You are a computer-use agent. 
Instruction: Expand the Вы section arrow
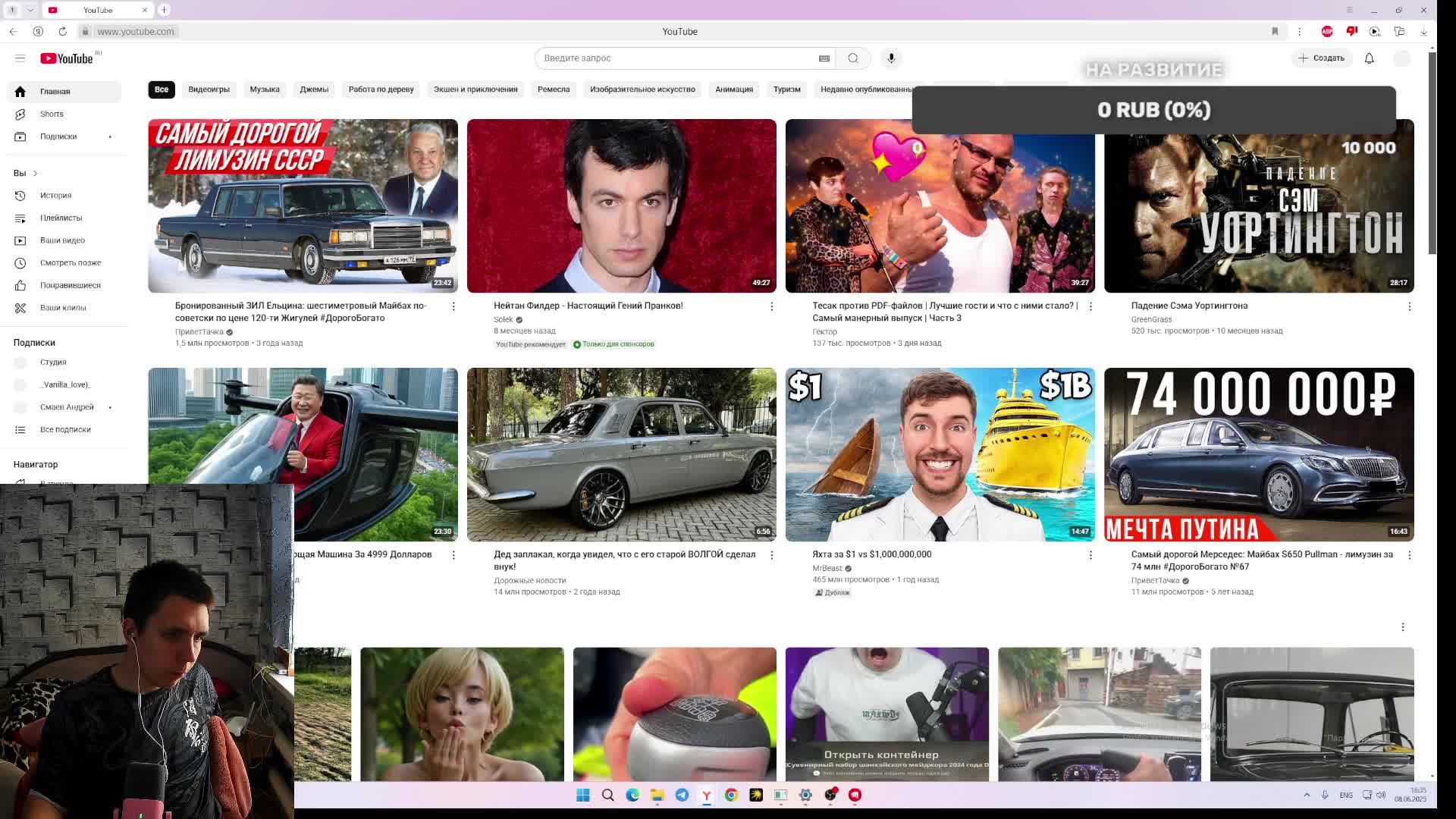(x=35, y=174)
